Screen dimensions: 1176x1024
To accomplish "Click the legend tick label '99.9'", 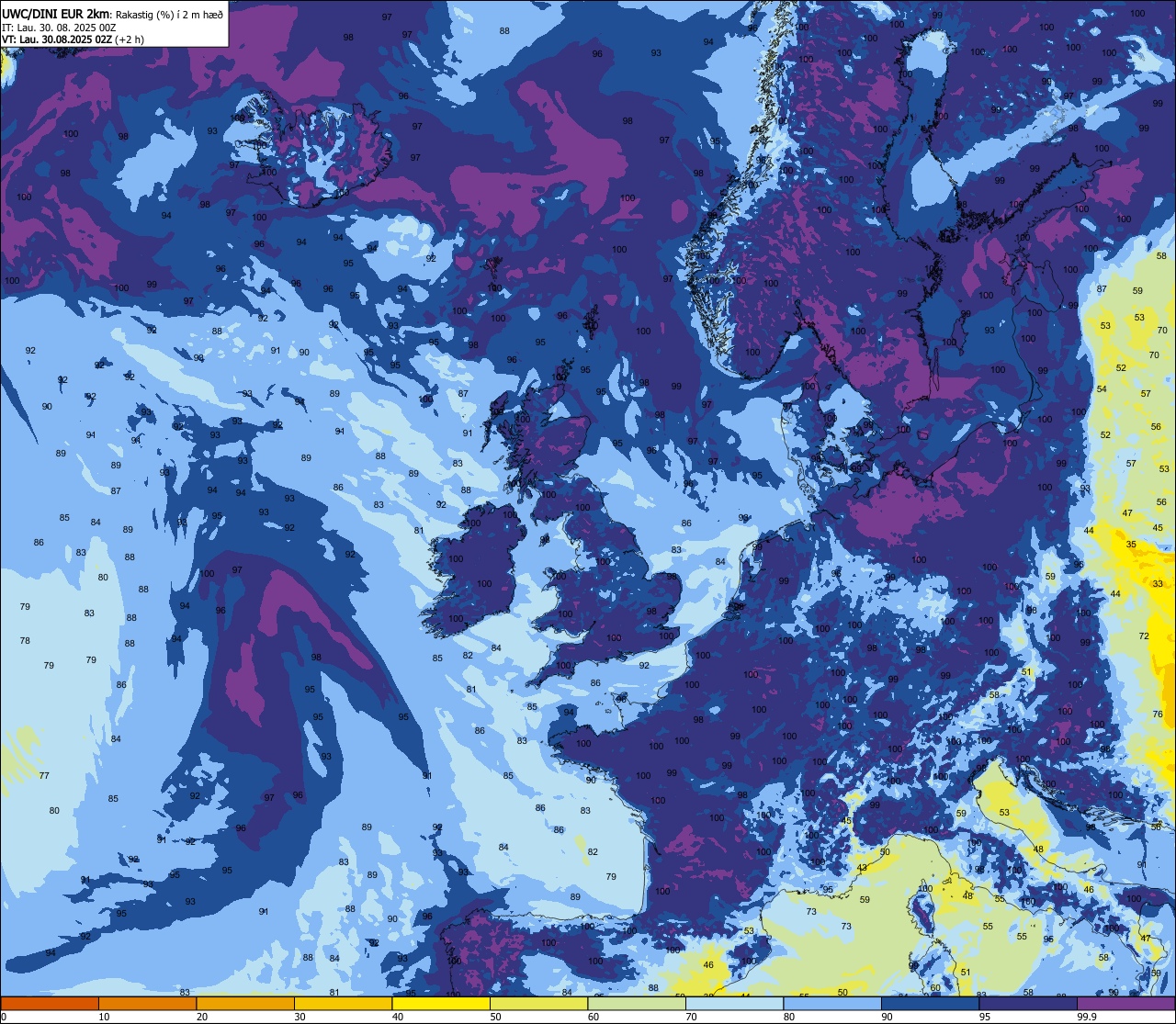I will point(1086,1017).
